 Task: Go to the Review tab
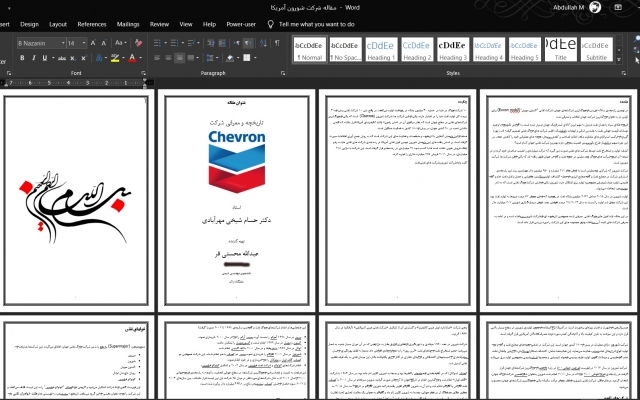pos(159,24)
